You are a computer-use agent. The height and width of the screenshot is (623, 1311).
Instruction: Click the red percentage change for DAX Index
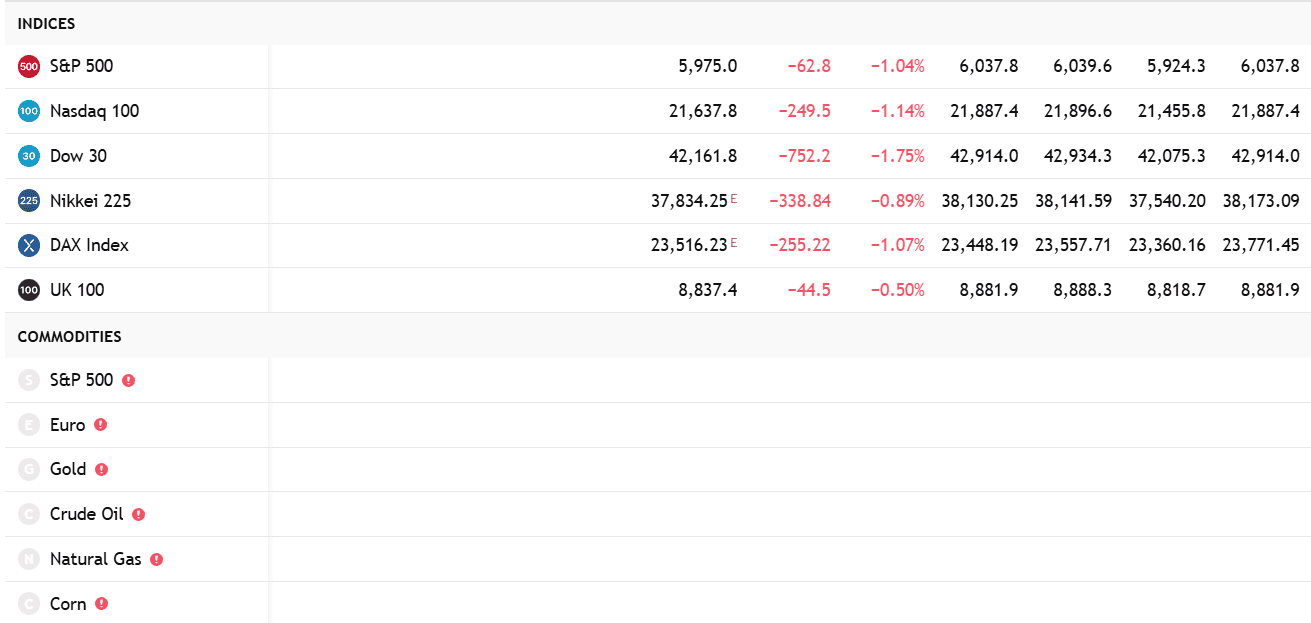[899, 245]
